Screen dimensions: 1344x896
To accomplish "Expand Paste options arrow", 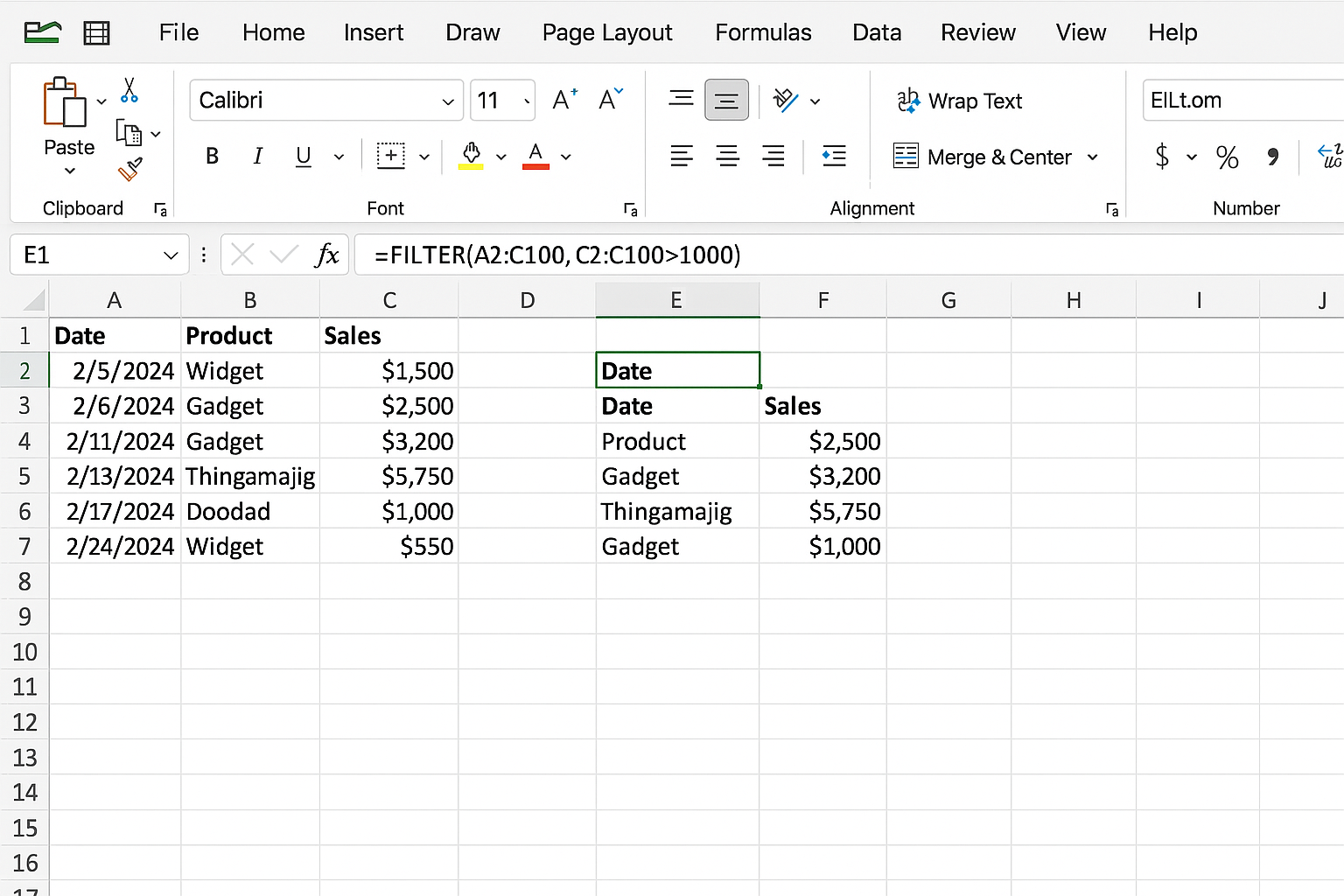I will pyautogui.click(x=70, y=171).
